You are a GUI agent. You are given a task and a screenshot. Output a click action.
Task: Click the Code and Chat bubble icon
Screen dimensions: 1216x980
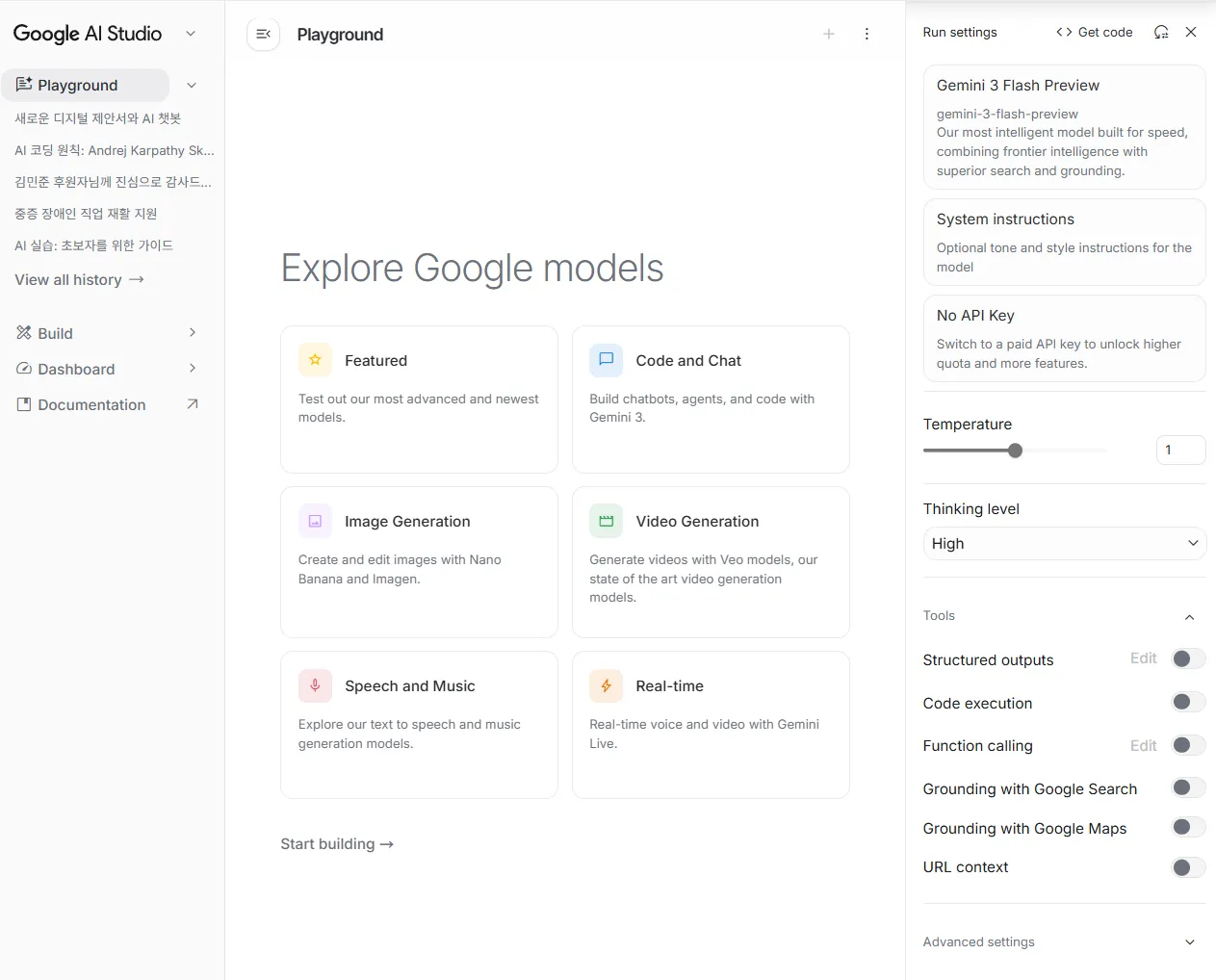pyautogui.click(x=606, y=360)
